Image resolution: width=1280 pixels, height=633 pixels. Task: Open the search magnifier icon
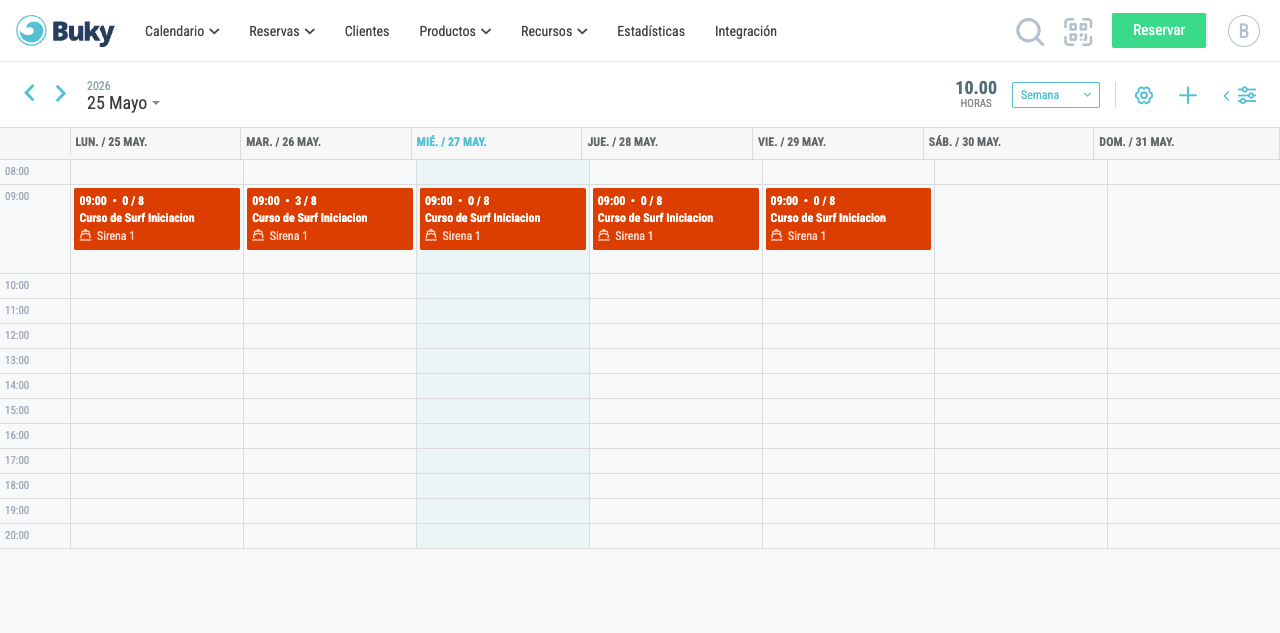pos(1030,32)
